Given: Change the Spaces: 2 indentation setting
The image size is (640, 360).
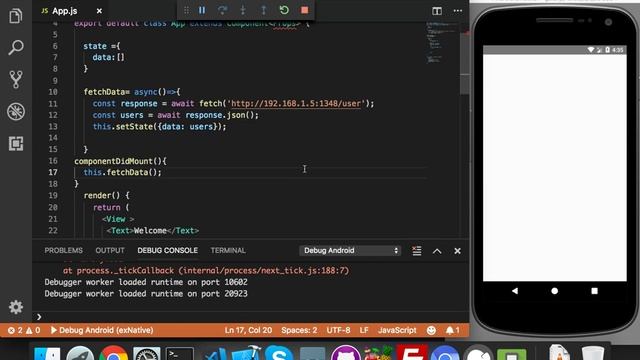Looking at the screenshot, I should [299, 330].
